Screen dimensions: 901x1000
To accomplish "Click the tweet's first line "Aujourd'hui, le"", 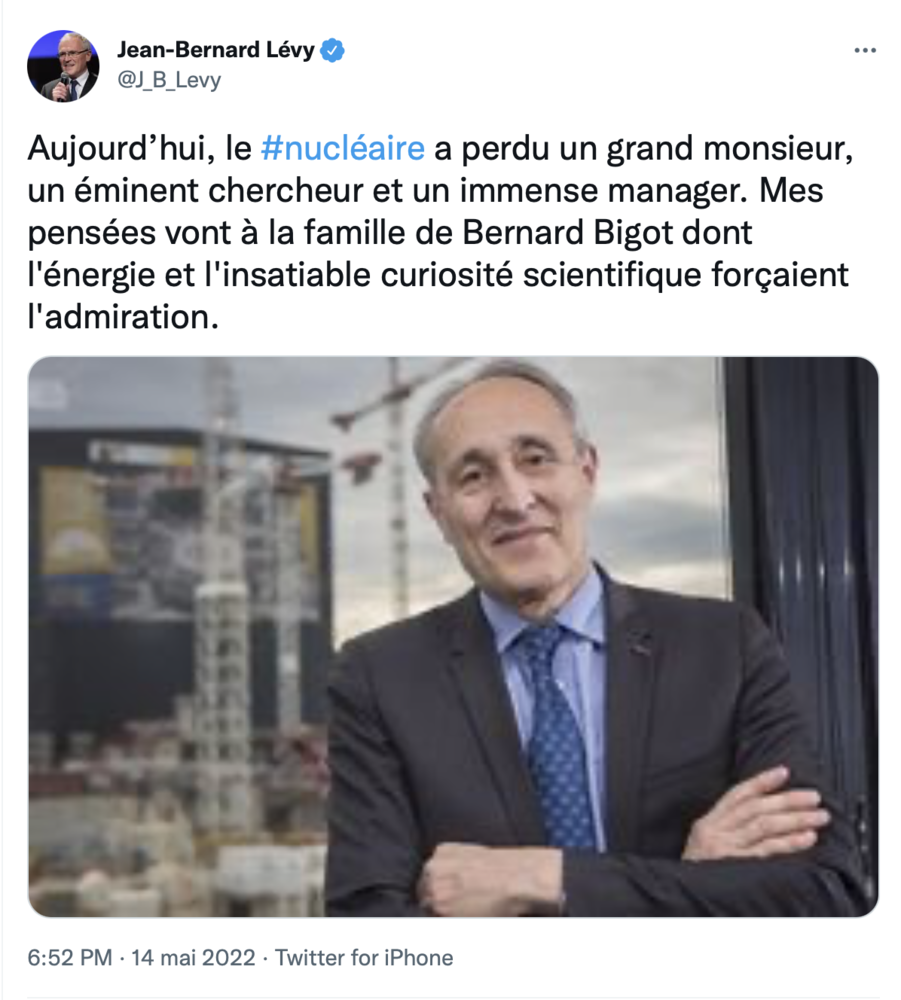I will click(140, 148).
